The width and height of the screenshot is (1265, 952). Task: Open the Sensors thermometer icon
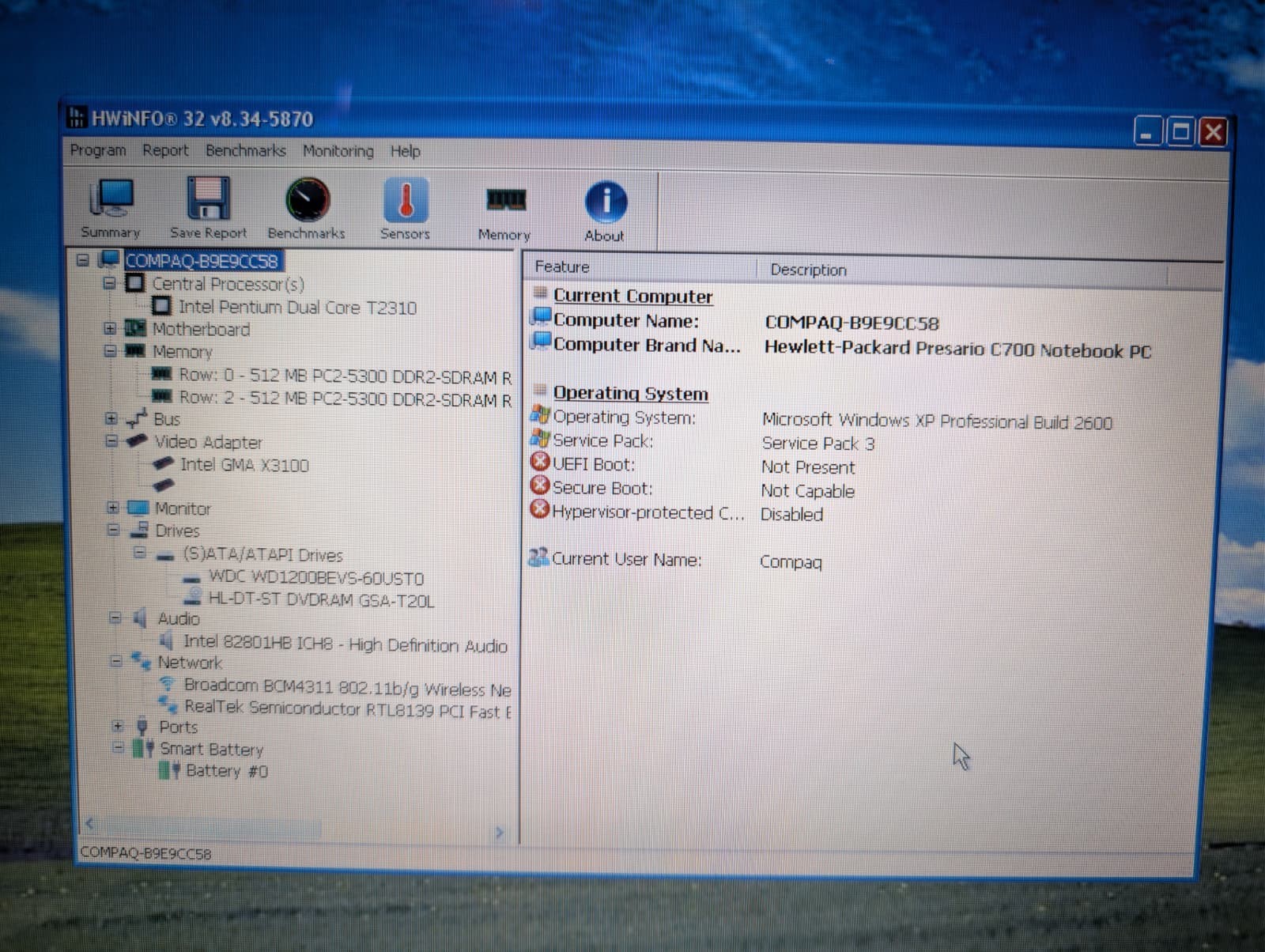[406, 200]
